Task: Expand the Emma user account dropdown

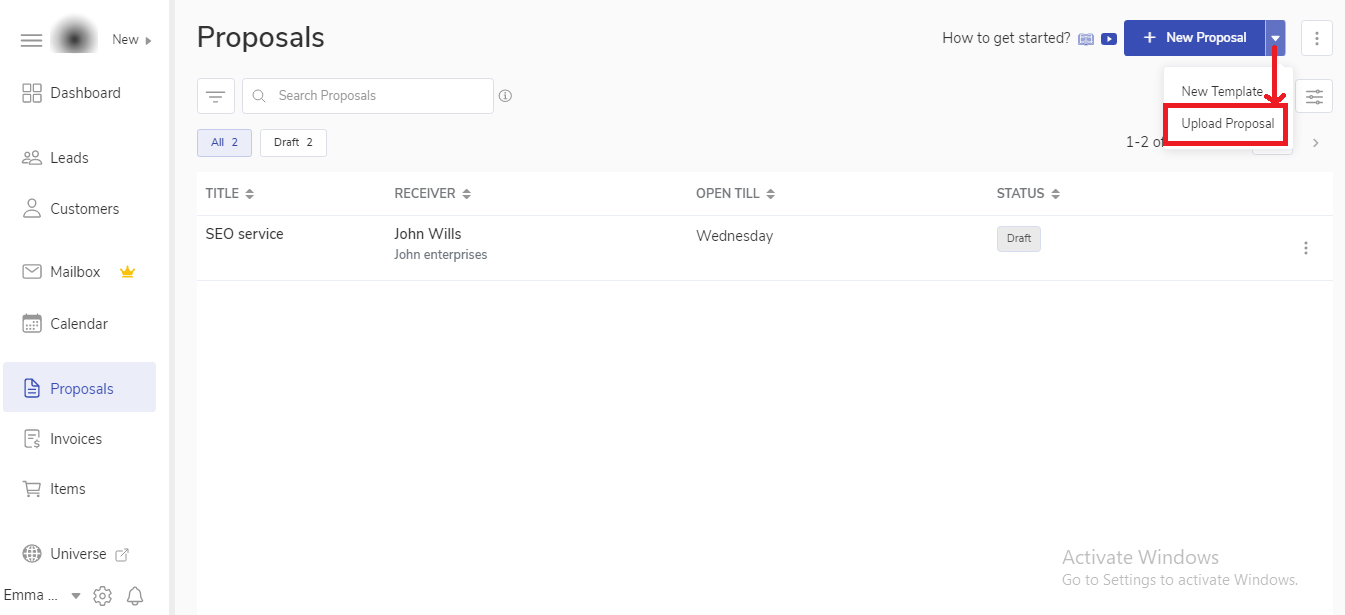Action: [x=76, y=596]
